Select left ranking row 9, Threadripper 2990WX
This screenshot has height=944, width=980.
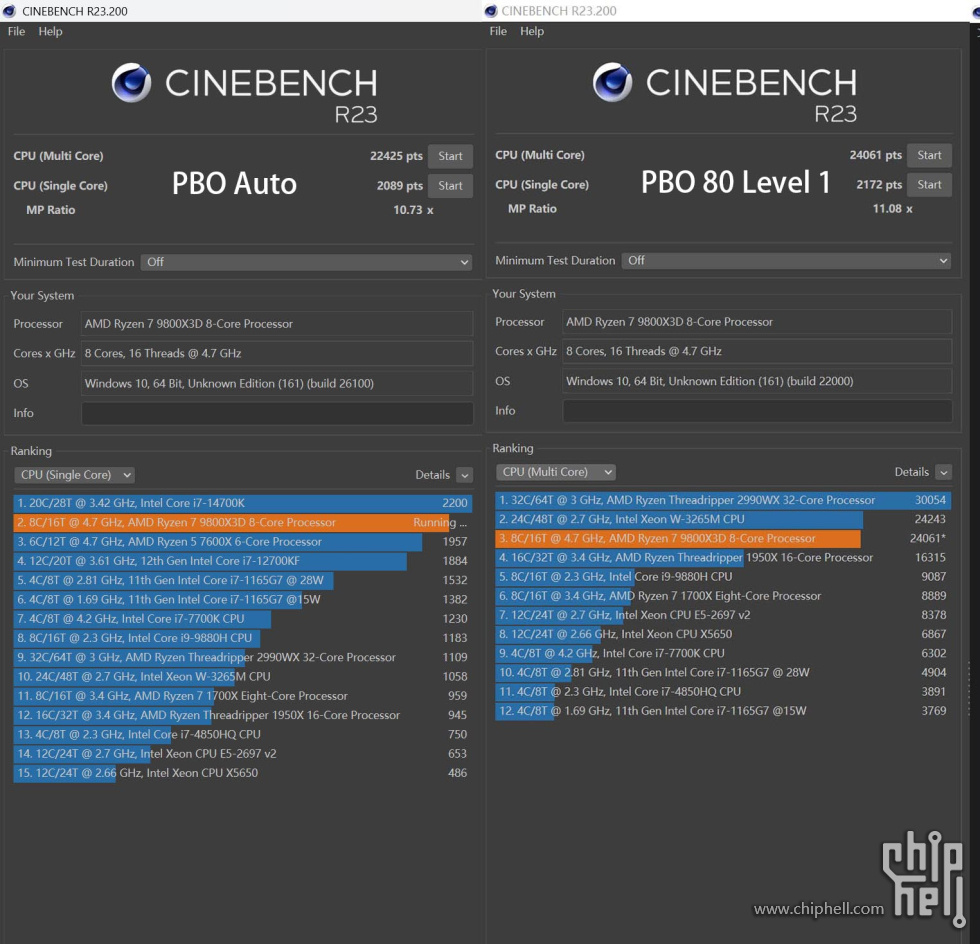[242, 657]
